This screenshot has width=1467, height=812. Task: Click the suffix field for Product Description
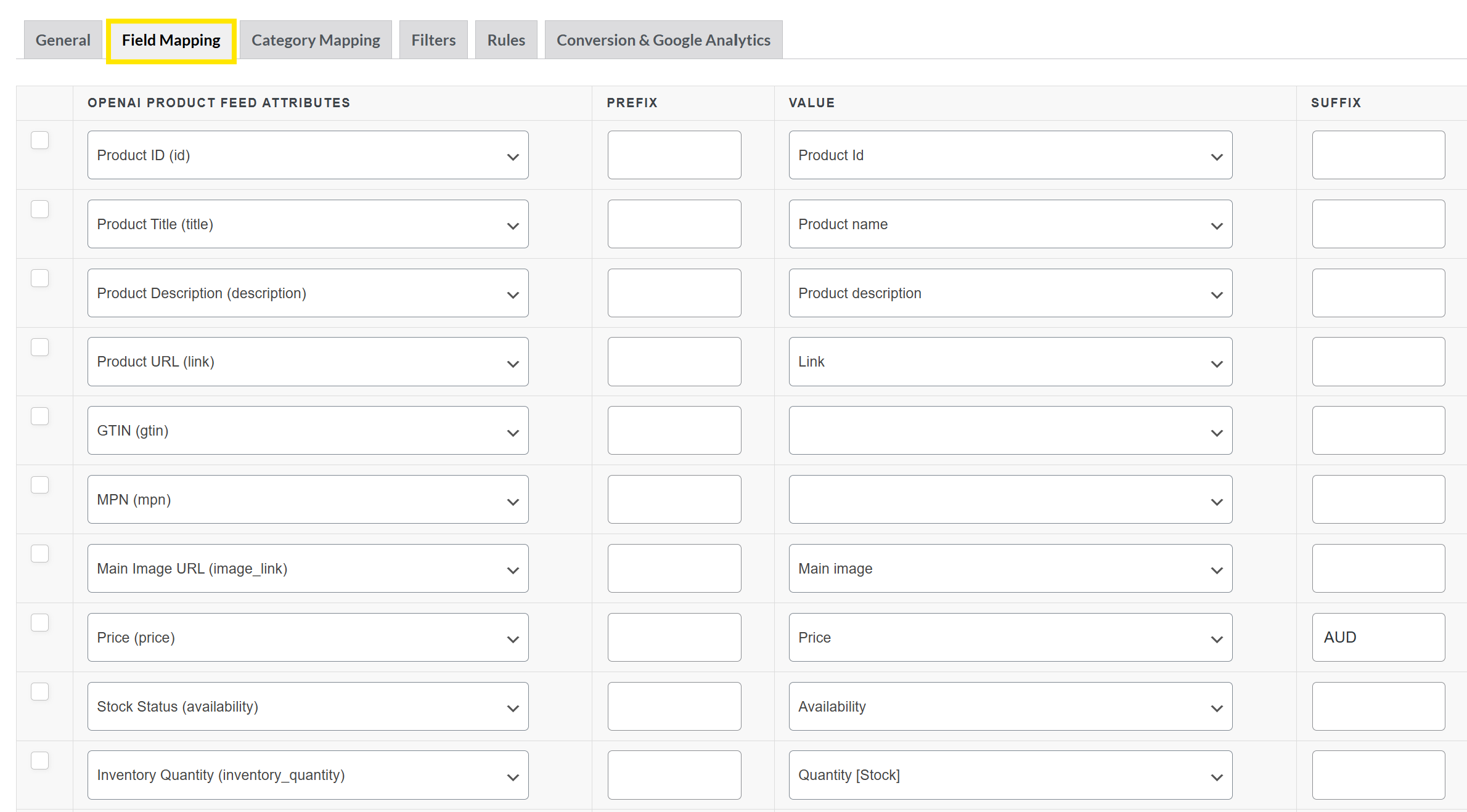[x=1378, y=293]
